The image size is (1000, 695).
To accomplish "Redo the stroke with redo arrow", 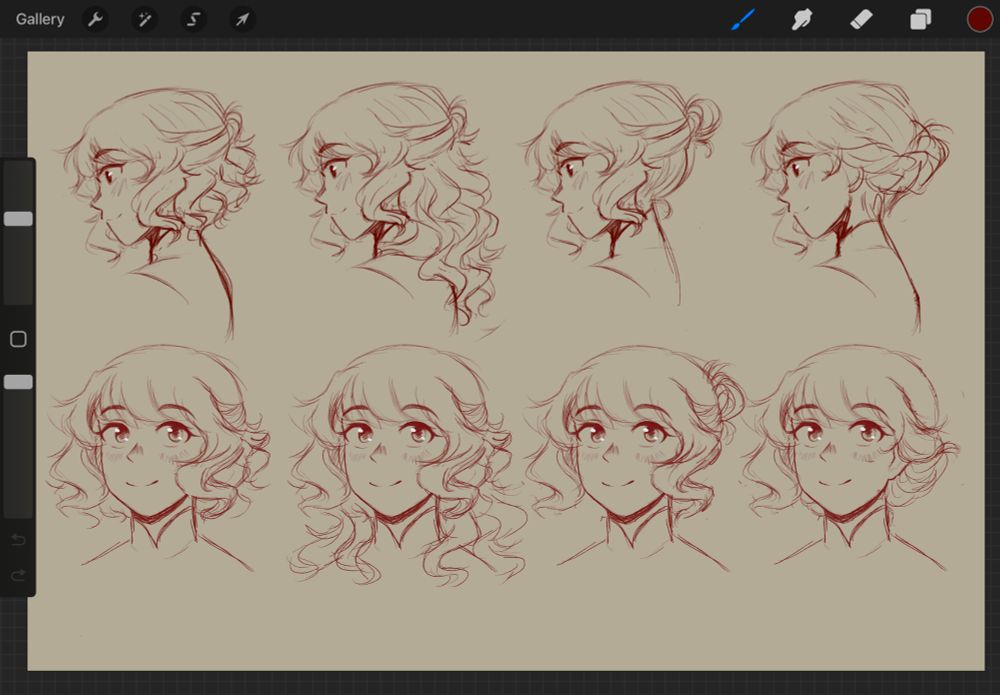I will click(x=18, y=576).
